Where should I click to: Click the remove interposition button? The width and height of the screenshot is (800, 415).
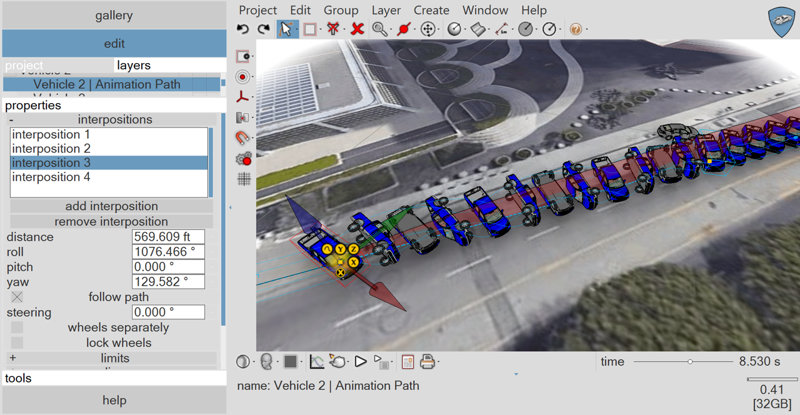pos(111,221)
